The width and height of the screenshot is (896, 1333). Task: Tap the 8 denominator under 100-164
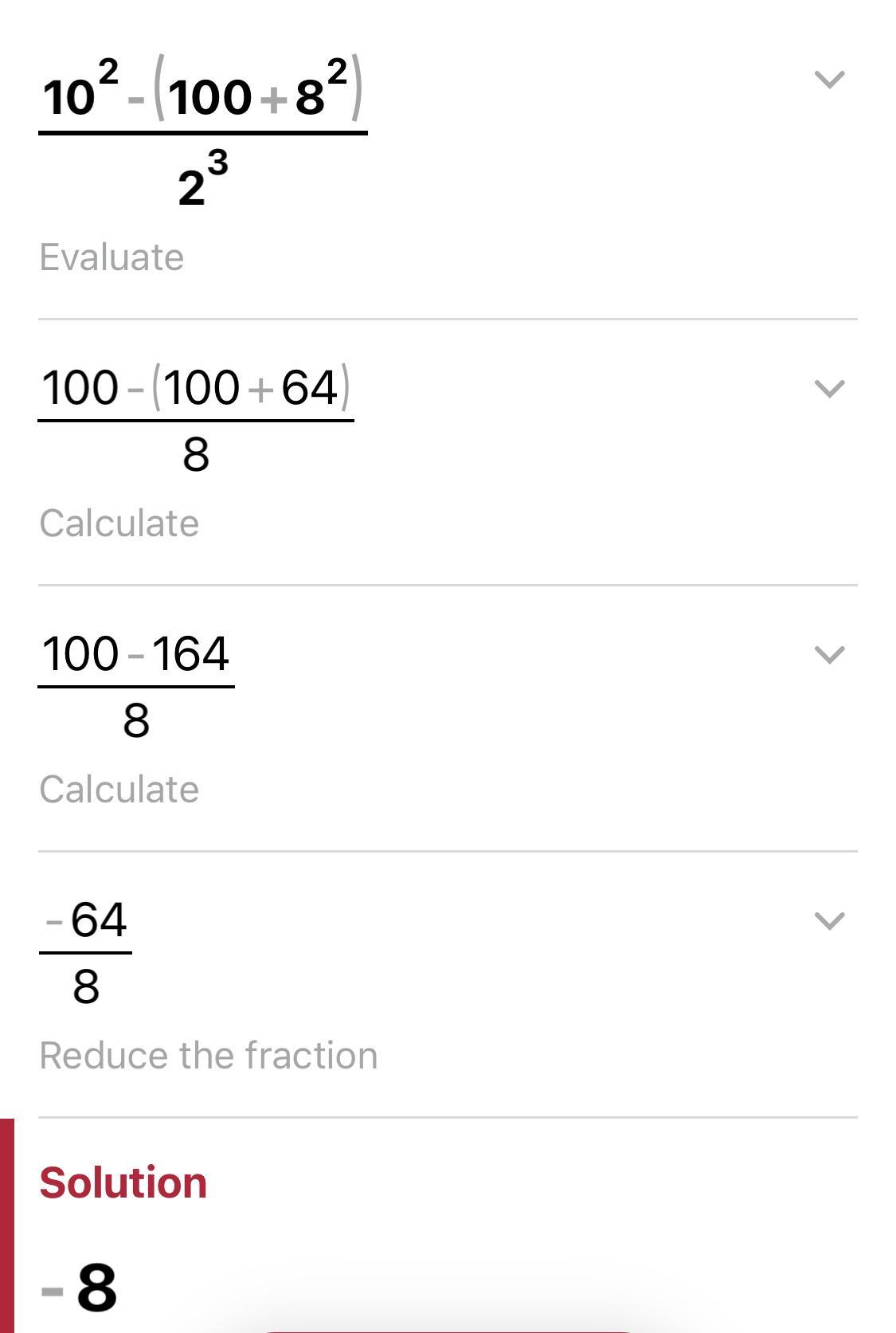[136, 721]
